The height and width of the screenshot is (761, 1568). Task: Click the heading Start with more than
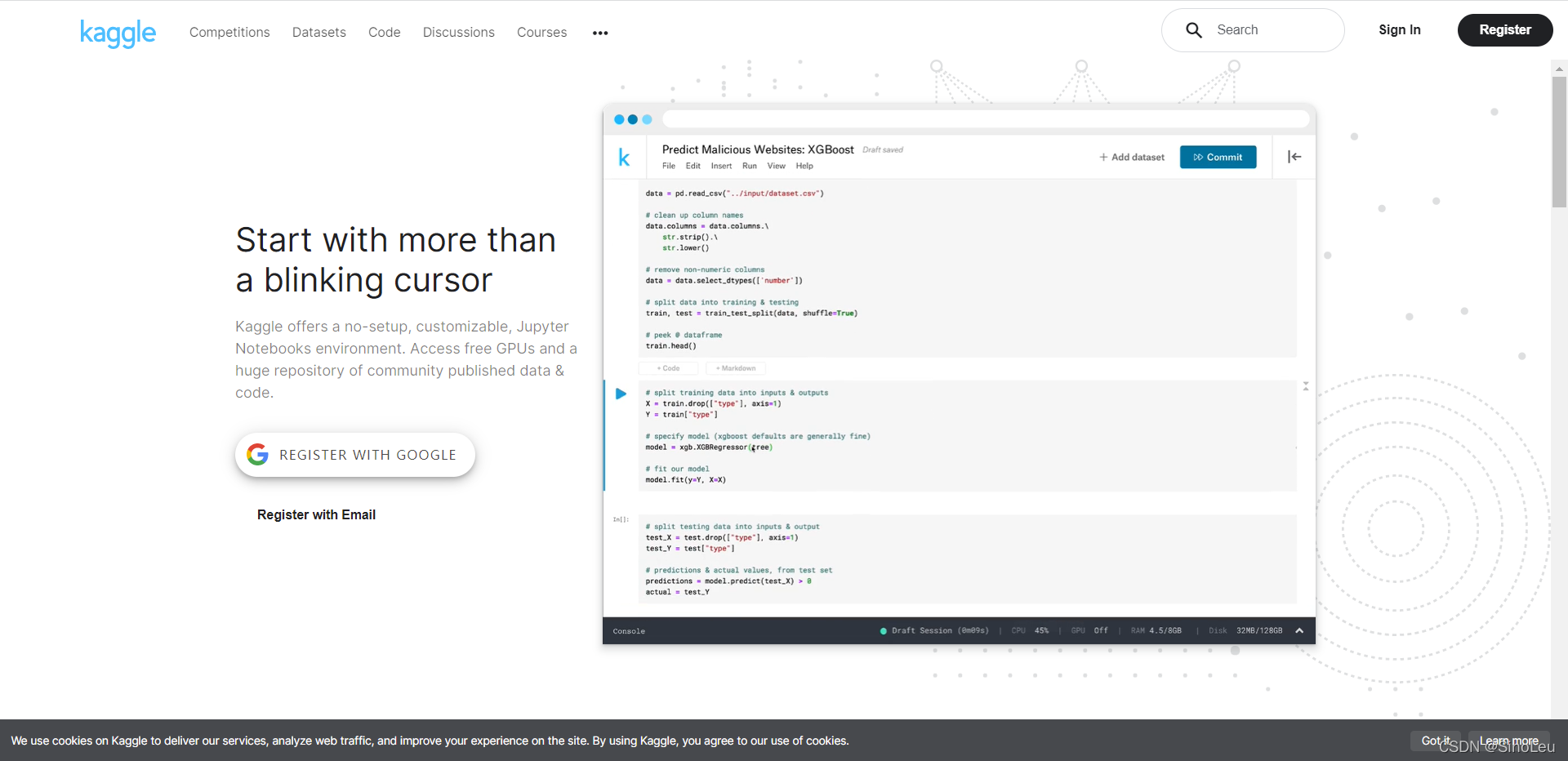point(396,240)
